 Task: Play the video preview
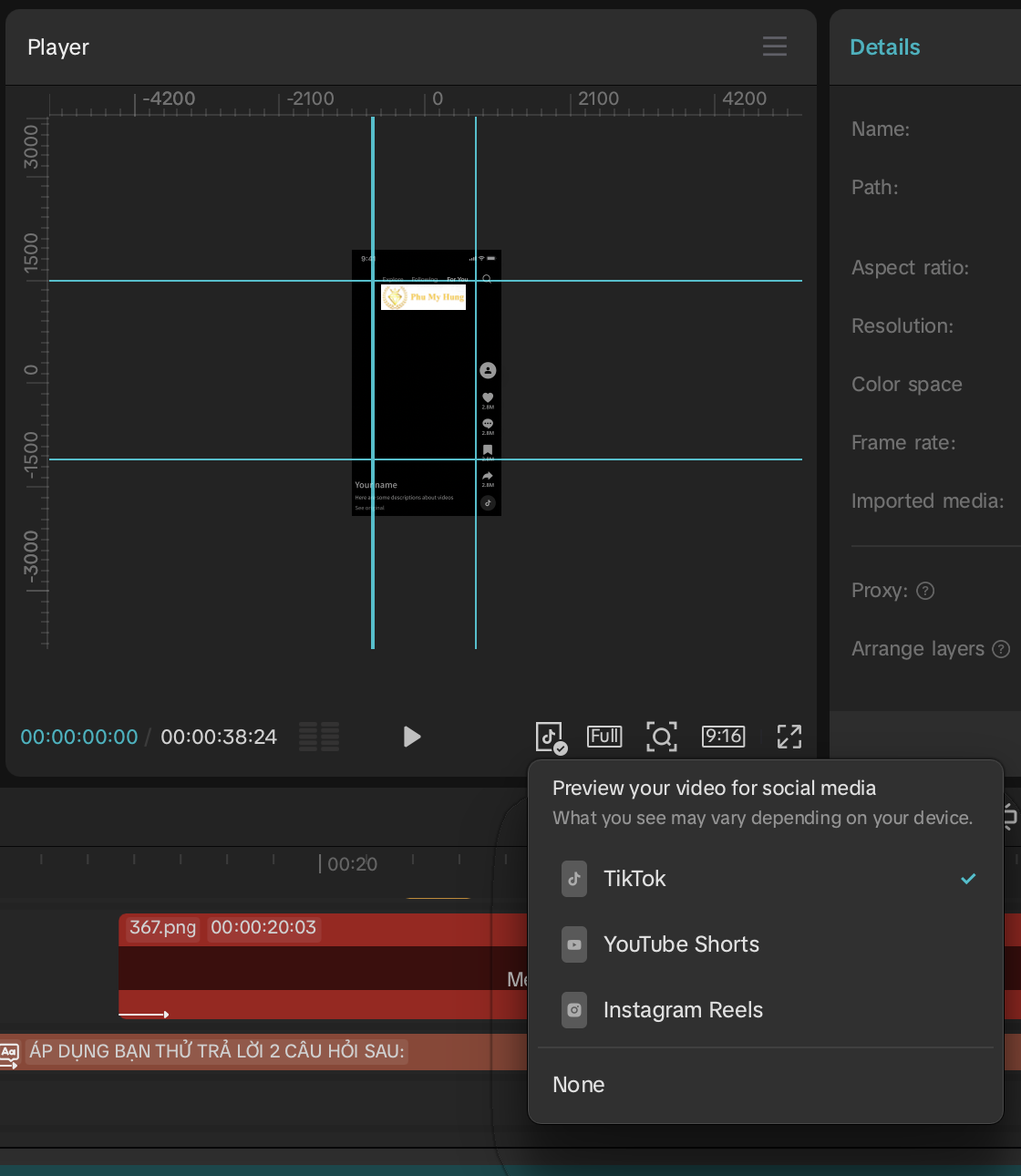click(x=412, y=737)
